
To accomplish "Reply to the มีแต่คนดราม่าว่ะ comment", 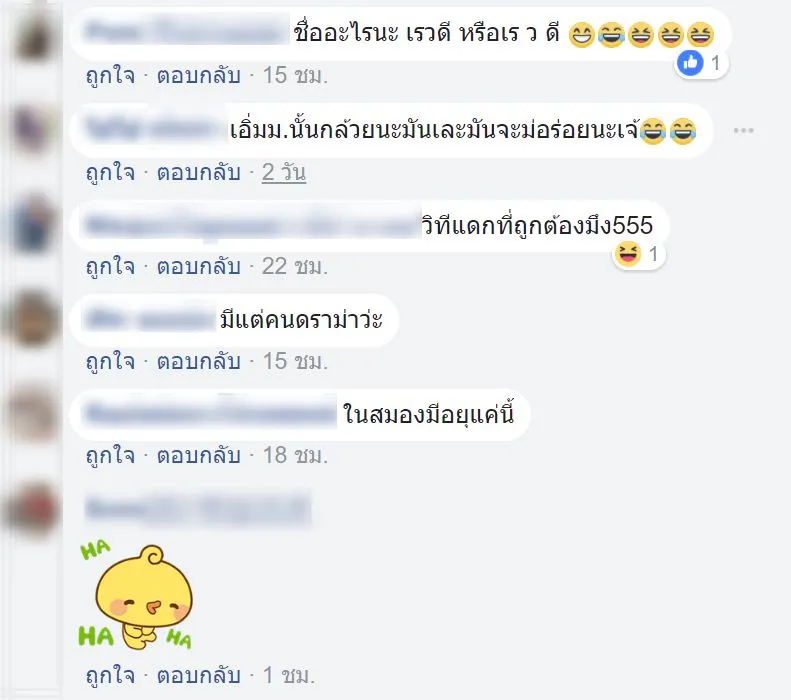I will pos(198,361).
